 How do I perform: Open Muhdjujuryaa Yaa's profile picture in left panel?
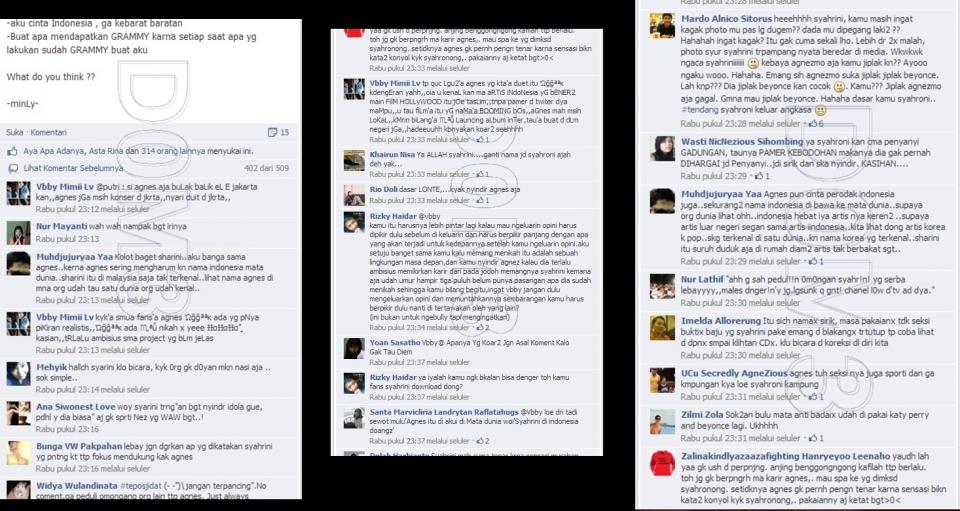click(x=18, y=264)
